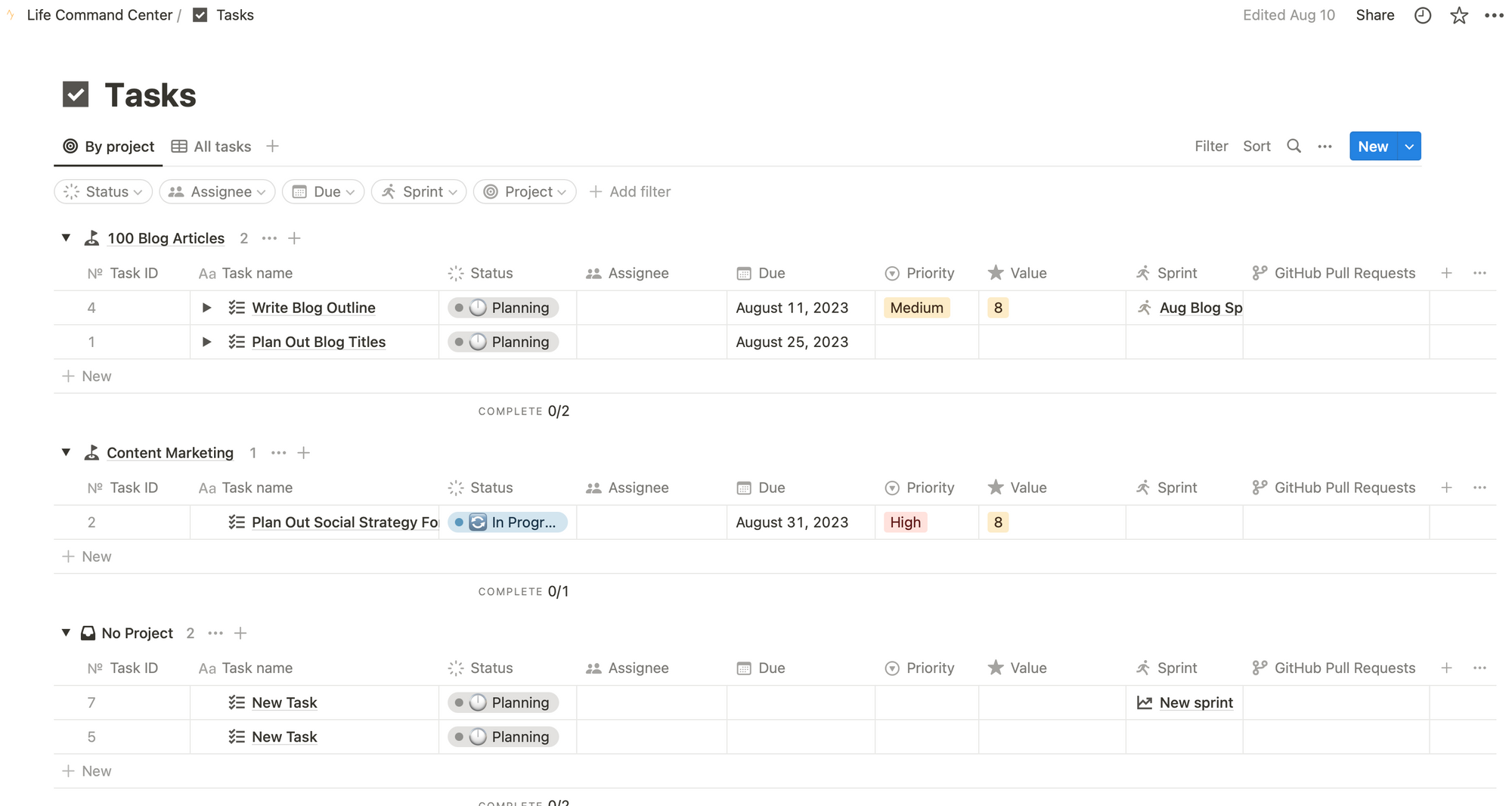The width and height of the screenshot is (1512, 806).
Task: Open the Aug Blog Sp sprint link
Action: [x=1201, y=308]
